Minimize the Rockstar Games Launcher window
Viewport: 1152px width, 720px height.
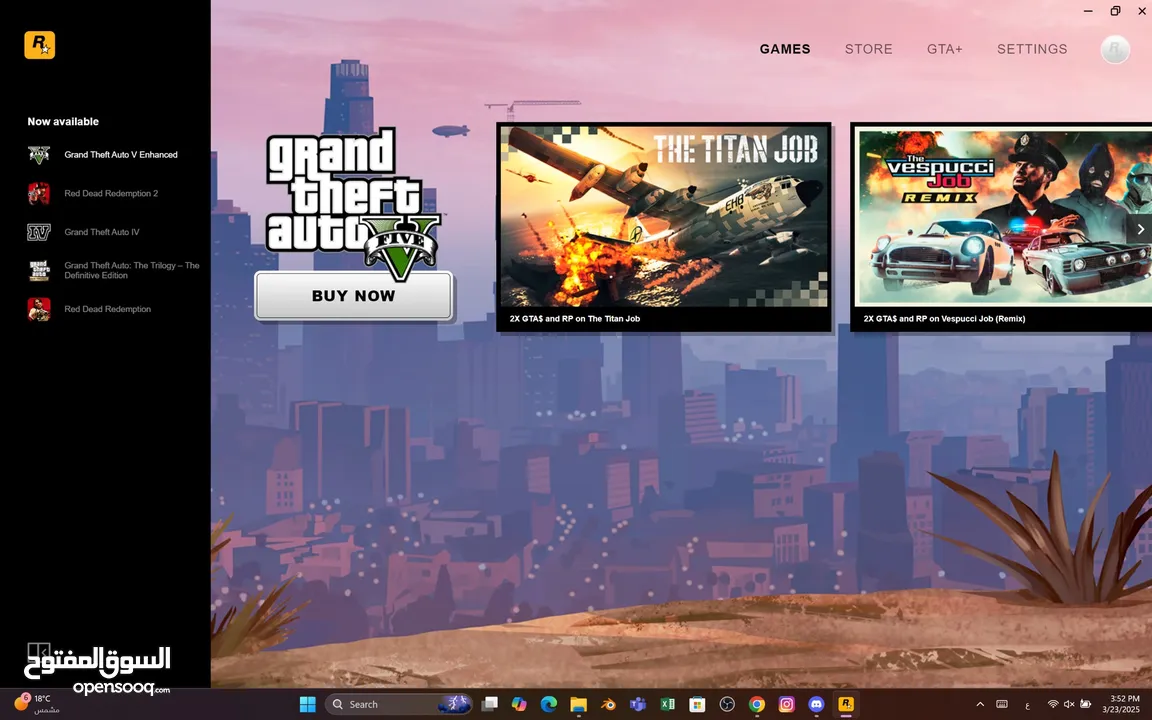coord(1088,11)
